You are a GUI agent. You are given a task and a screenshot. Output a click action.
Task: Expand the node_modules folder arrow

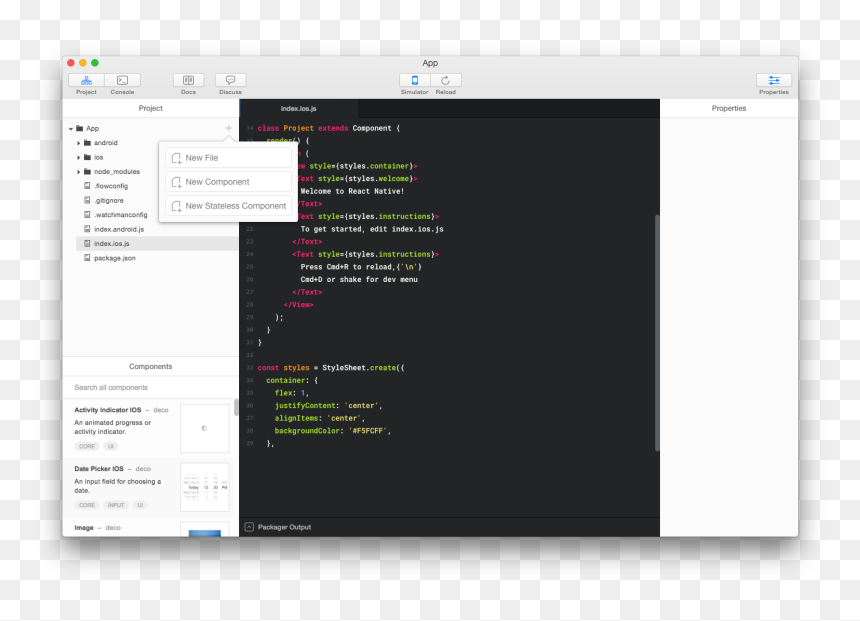(x=78, y=172)
